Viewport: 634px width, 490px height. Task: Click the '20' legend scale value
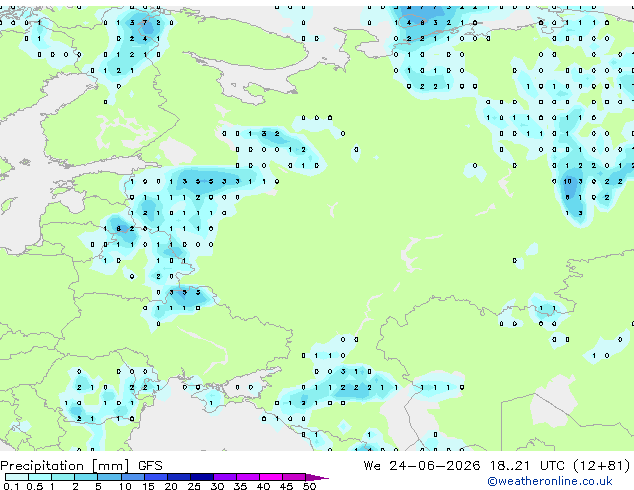click(x=171, y=486)
